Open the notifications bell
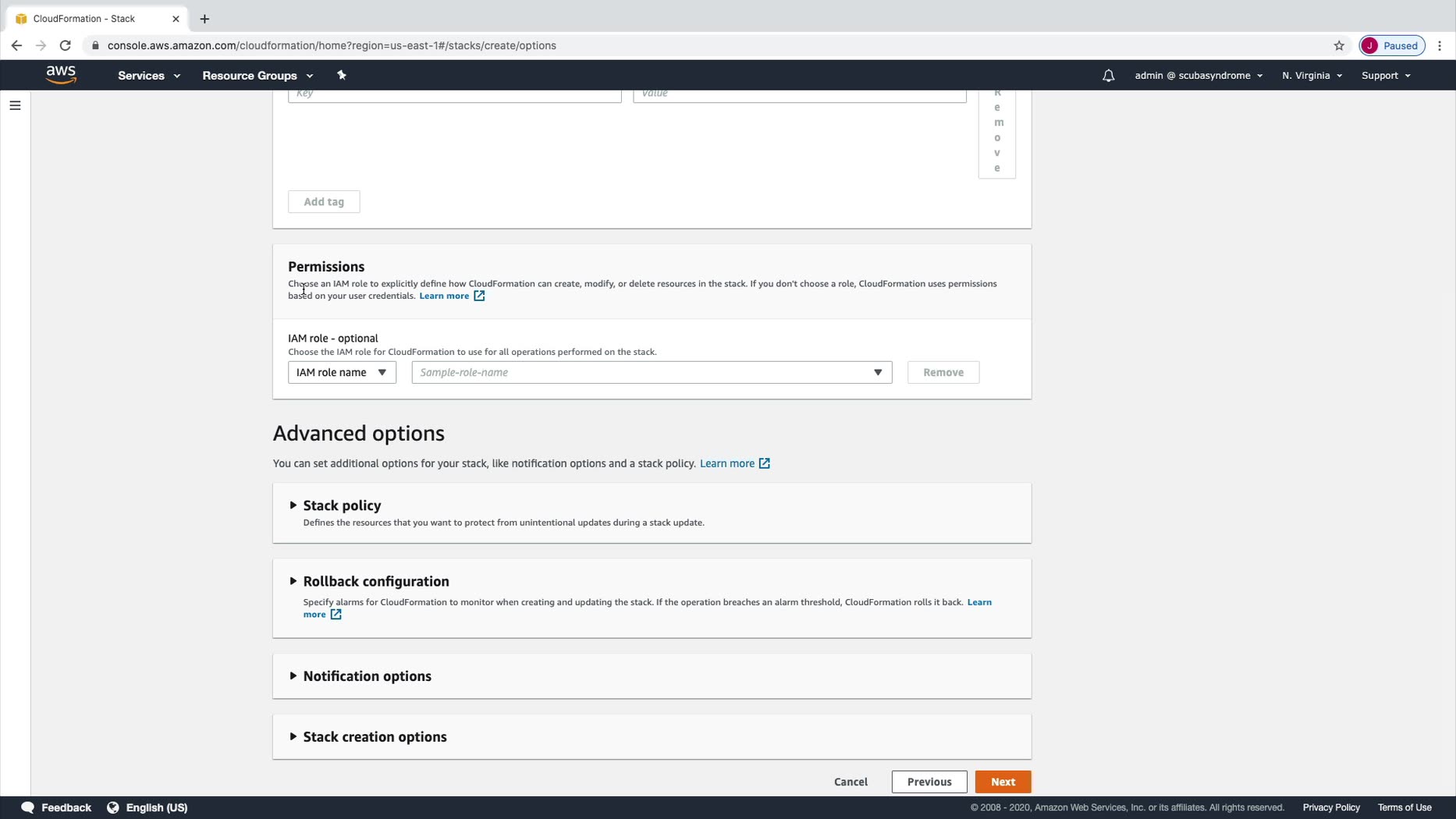 coord(1108,76)
